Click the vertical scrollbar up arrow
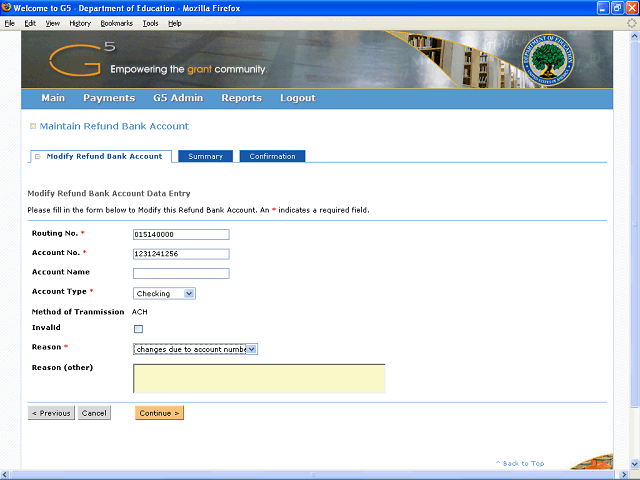 pyautogui.click(x=635, y=36)
